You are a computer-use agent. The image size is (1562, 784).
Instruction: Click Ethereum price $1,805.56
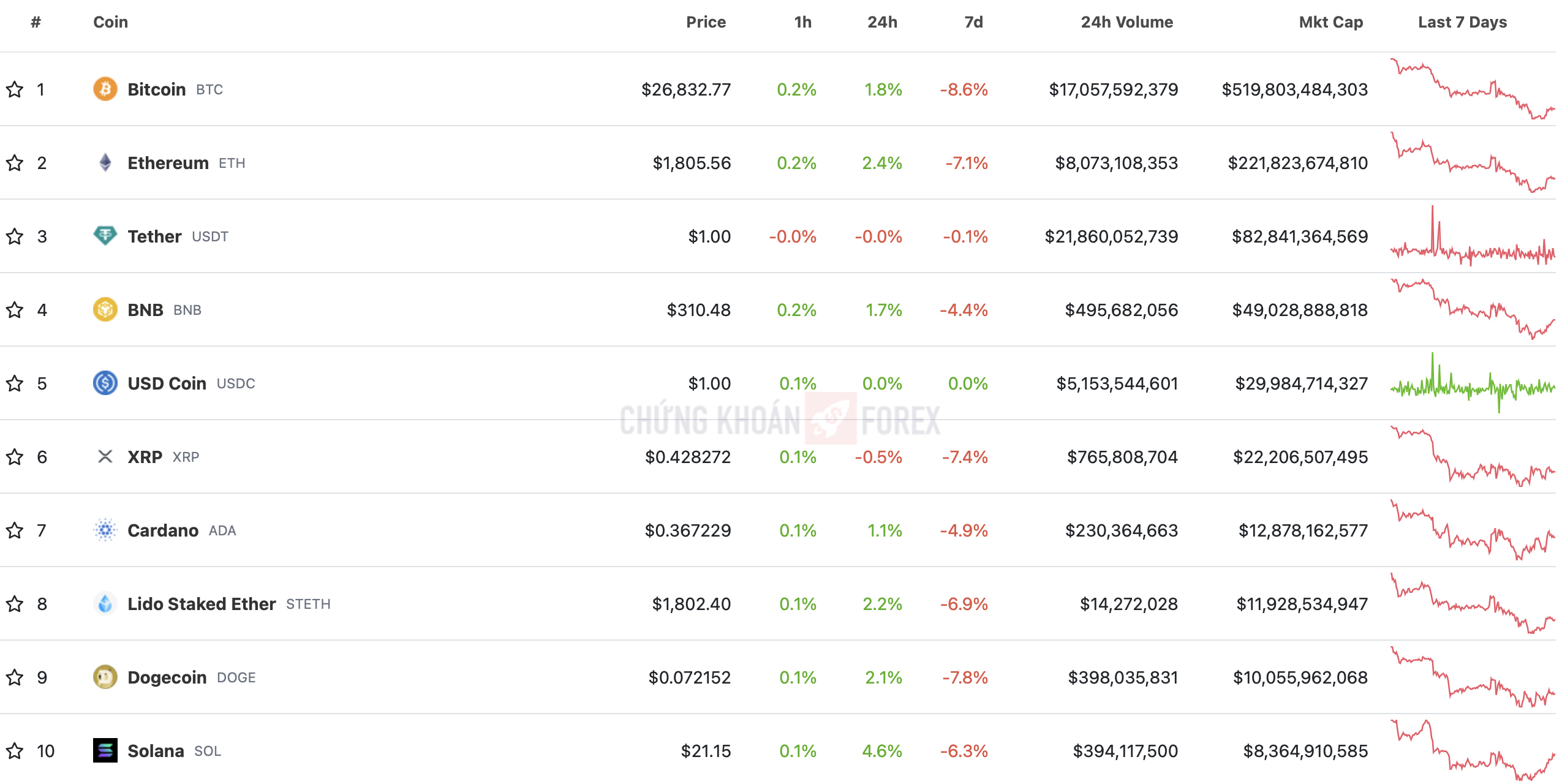click(x=692, y=163)
